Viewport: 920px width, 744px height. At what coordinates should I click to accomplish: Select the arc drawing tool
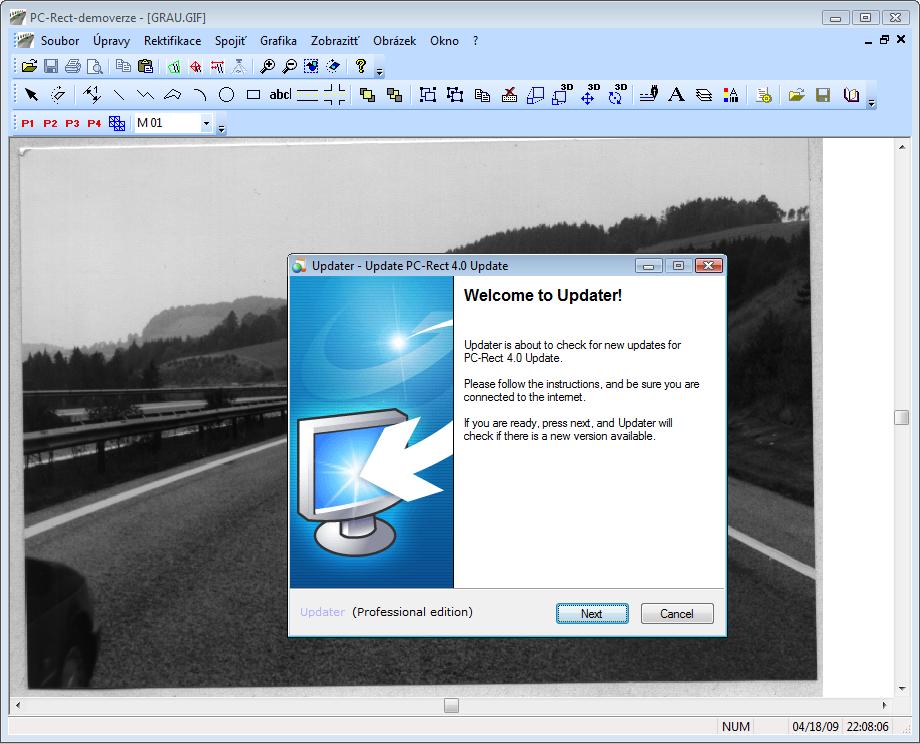click(199, 94)
